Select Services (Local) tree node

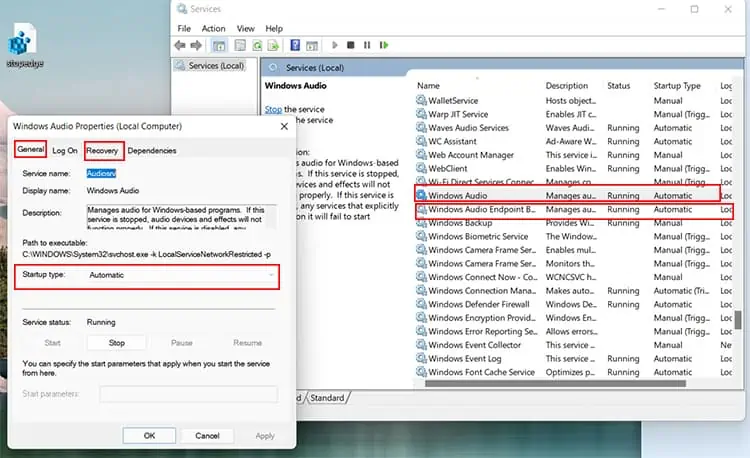216,65
